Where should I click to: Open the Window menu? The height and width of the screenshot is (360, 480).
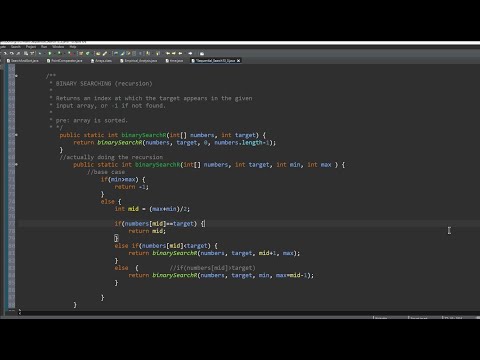(58, 47)
